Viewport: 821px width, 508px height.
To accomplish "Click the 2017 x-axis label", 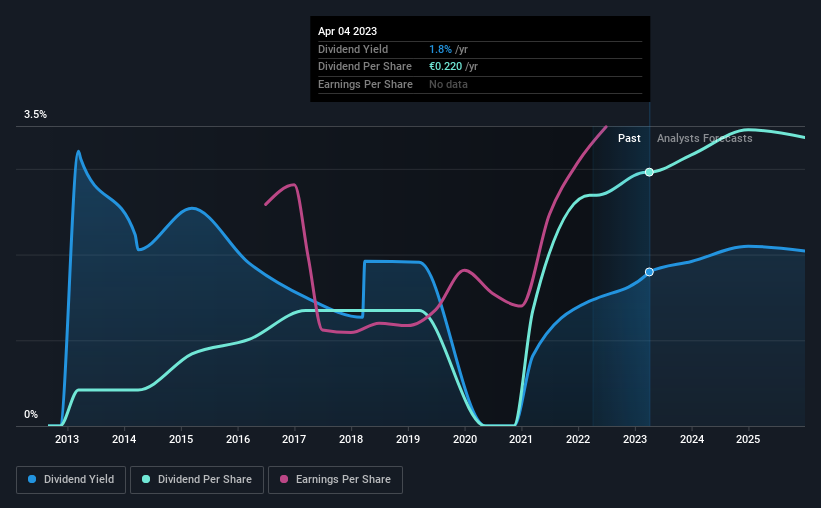I will 294,439.
